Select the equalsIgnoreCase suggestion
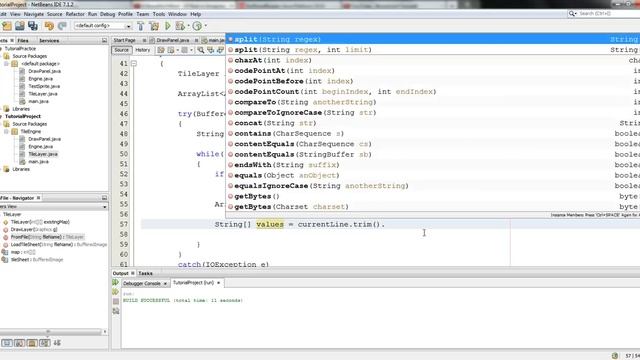The width and height of the screenshot is (640, 360). pos(433,186)
